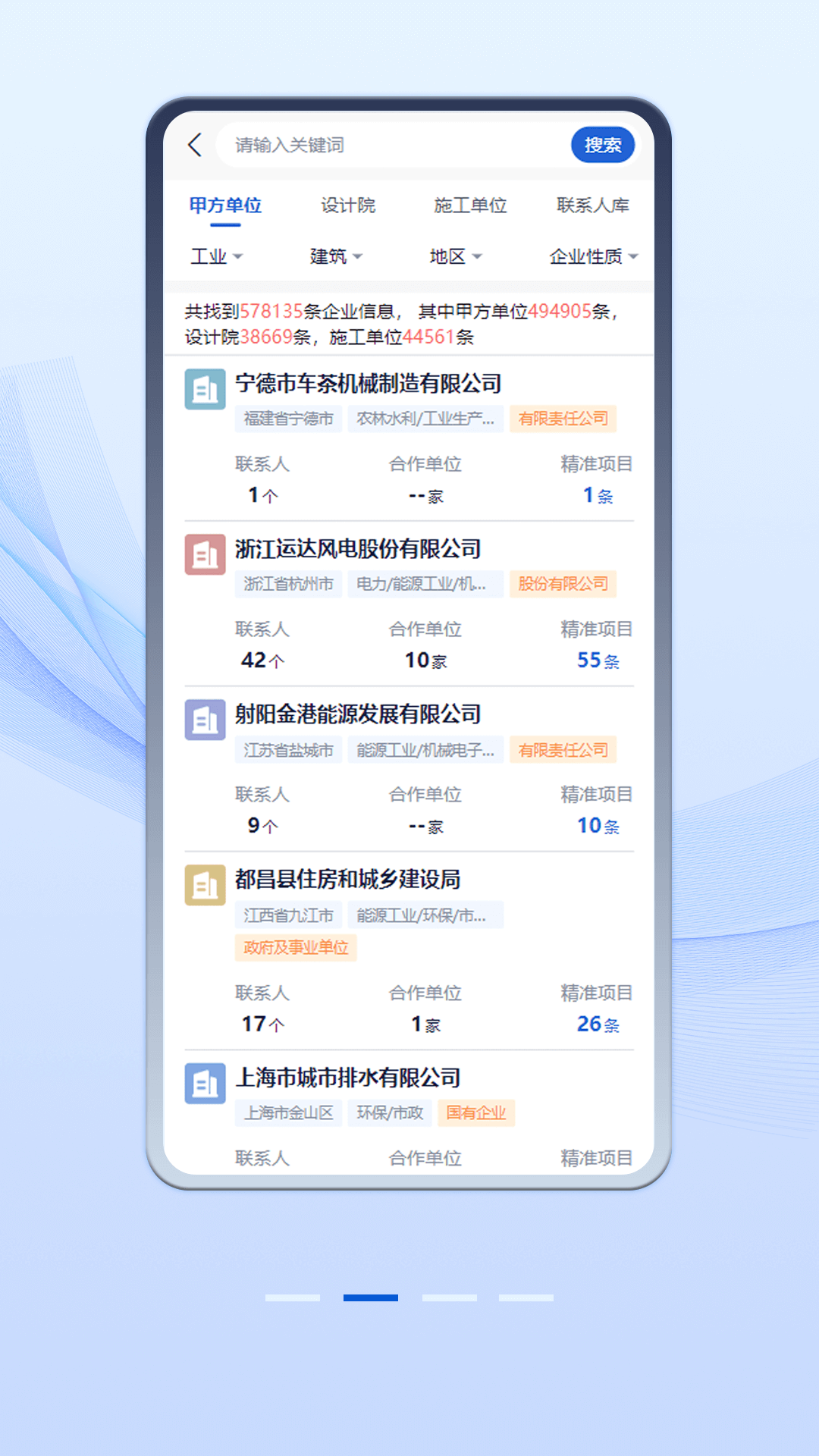Open the 建筑 filter dropdown
Screen dimensions: 819x1456
[x=336, y=257]
